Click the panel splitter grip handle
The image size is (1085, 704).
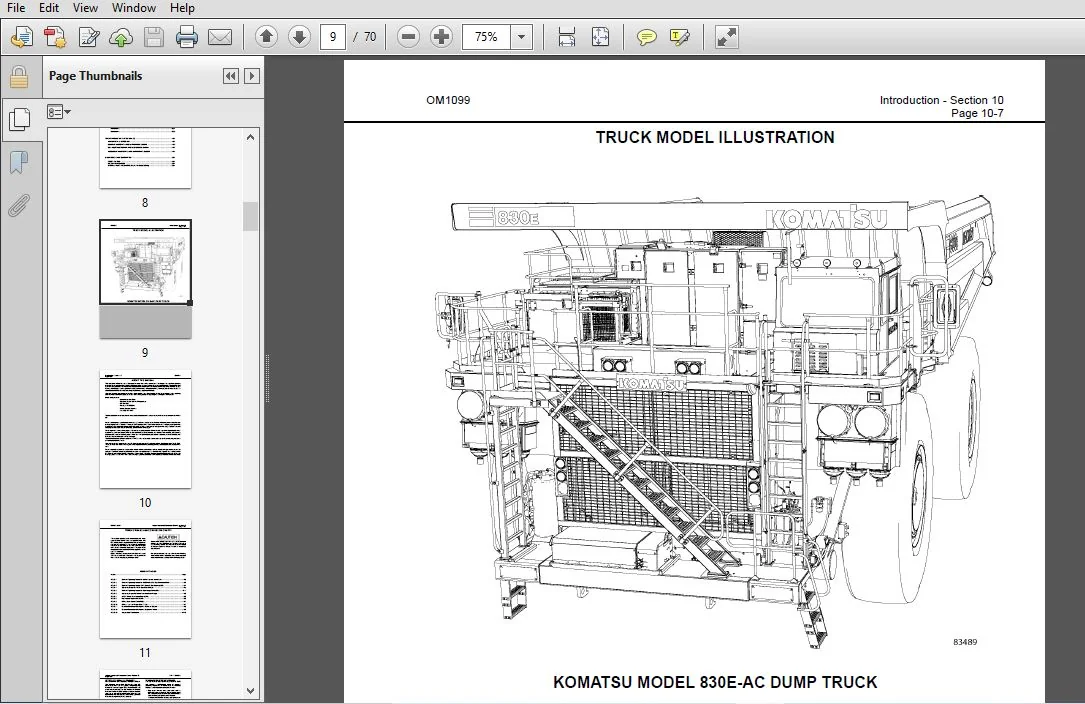click(x=267, y=379)
